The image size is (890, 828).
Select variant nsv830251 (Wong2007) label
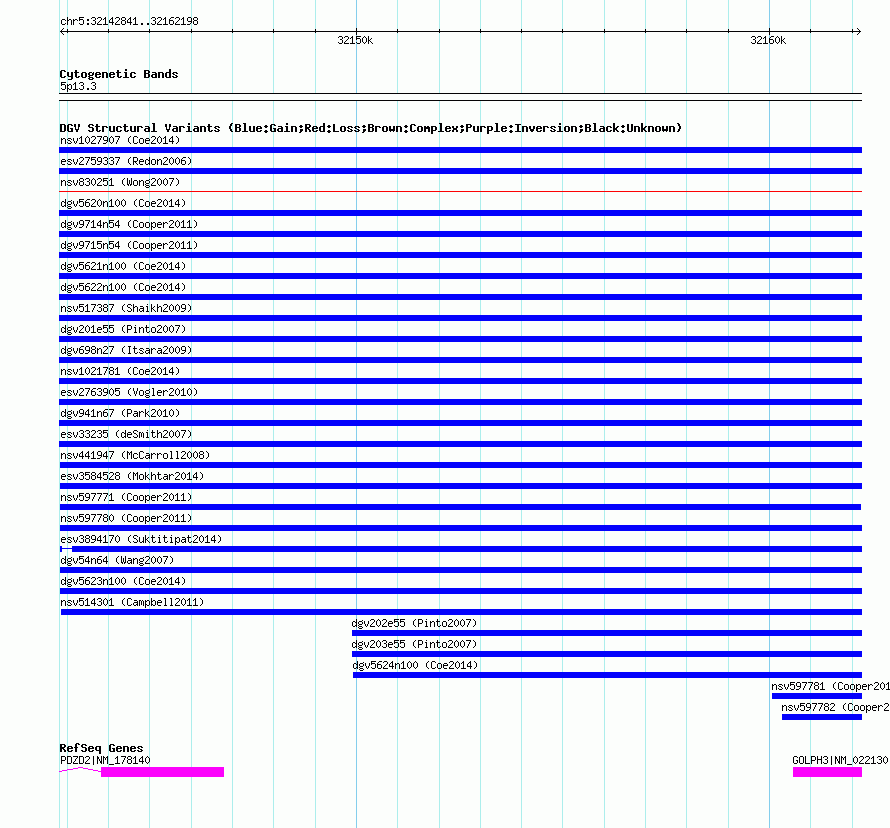tap(120, 182)
